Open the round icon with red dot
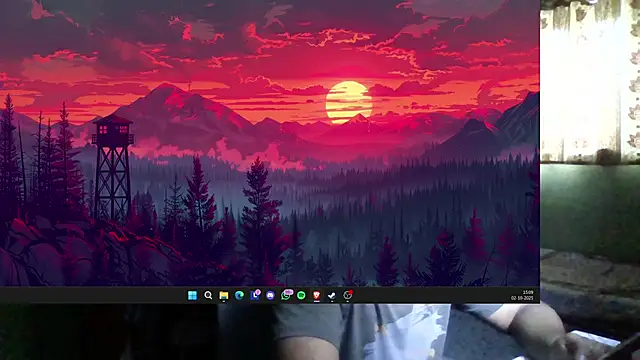 click(348, 295)
